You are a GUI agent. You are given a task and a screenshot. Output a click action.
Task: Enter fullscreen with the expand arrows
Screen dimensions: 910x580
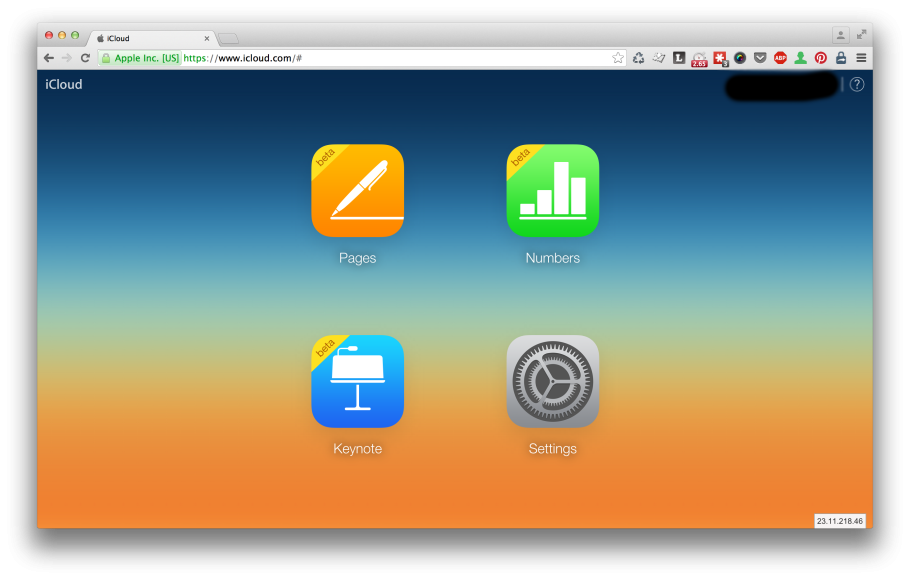(861, 35)
